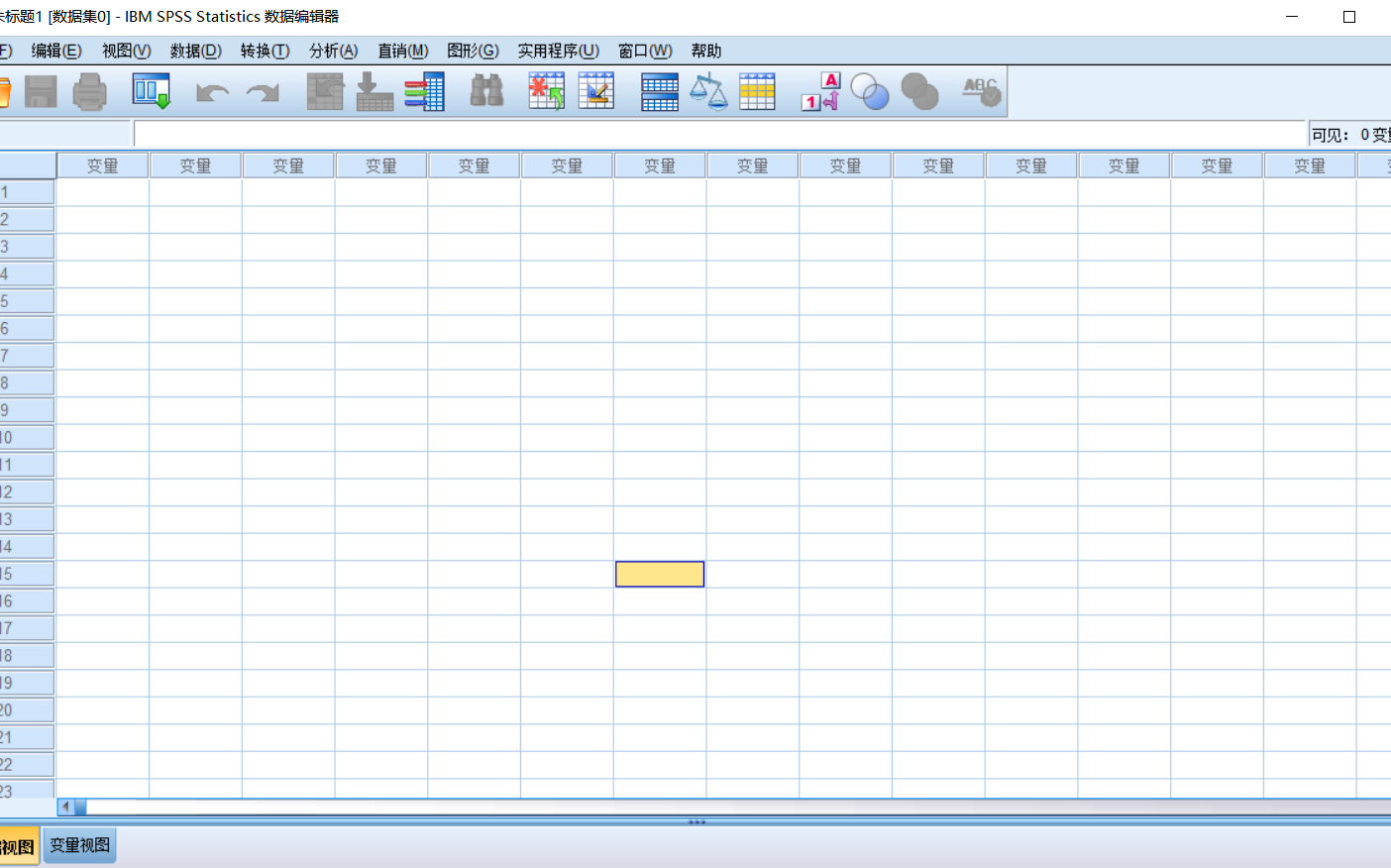Open the 转换(T) menu
1391x868 pixels.
pos(265,51)
